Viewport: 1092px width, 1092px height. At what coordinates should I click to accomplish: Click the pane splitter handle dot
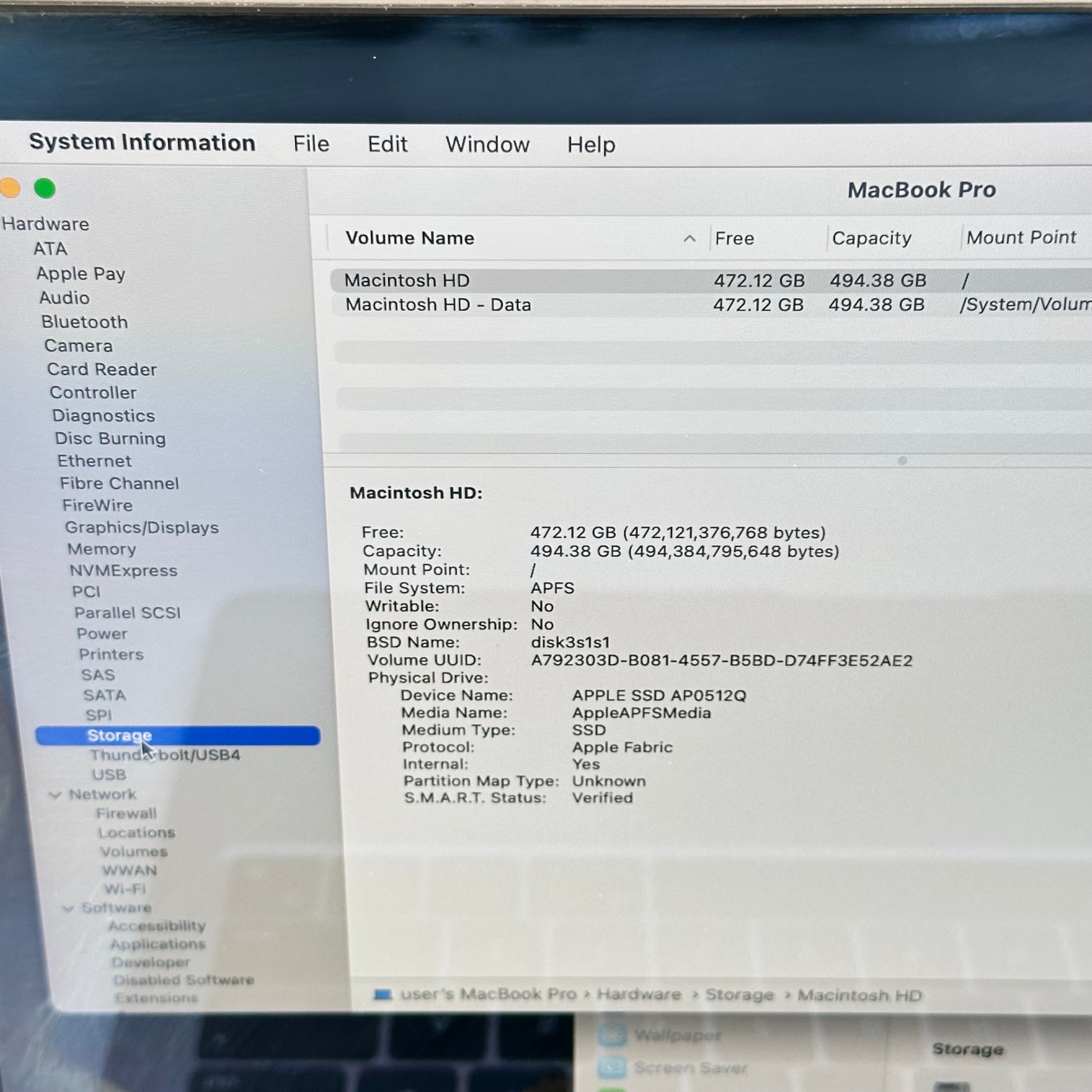(902, 461)
